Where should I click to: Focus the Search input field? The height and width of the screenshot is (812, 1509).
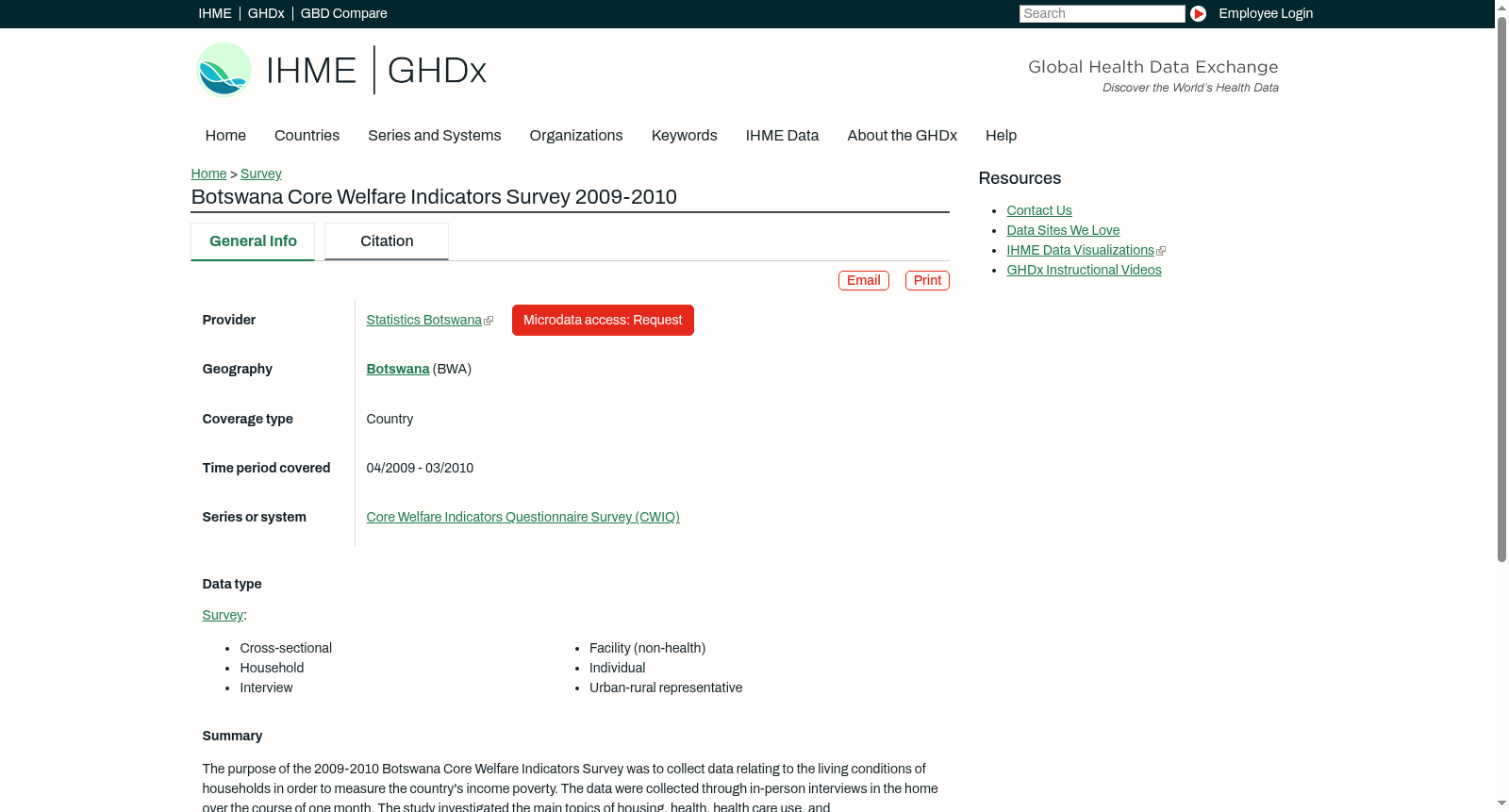coord(1102,13)
